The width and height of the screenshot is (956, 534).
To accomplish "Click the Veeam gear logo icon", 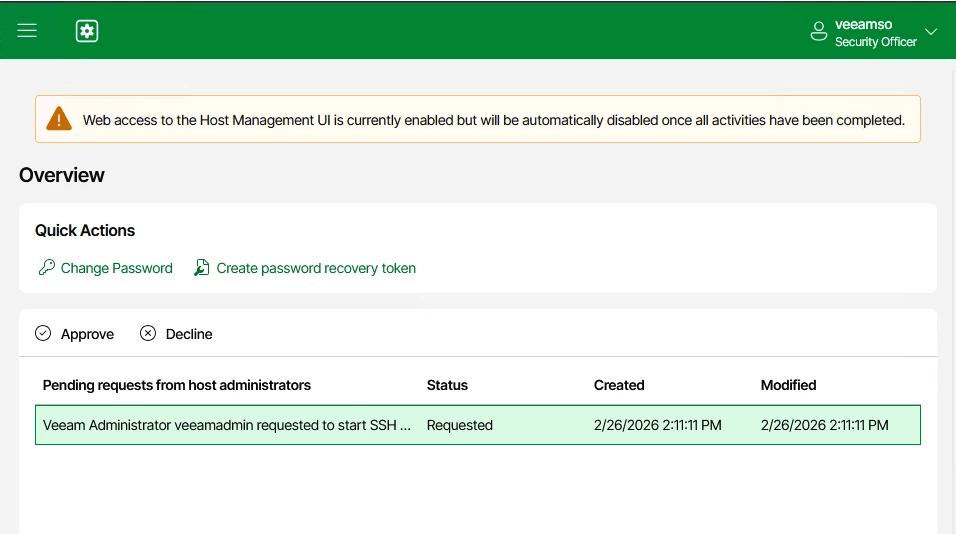I will click(x=87, y=31).
